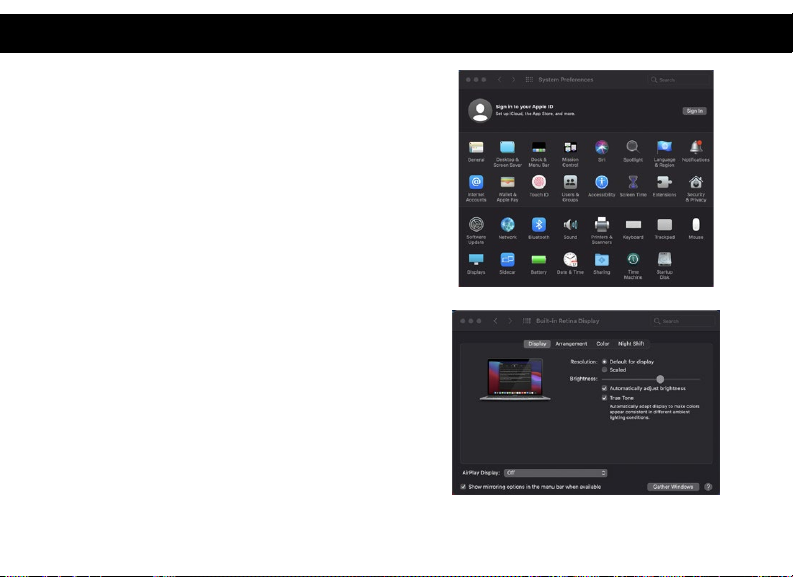
Task: Open Time Machine preferences
Action: 633,266
